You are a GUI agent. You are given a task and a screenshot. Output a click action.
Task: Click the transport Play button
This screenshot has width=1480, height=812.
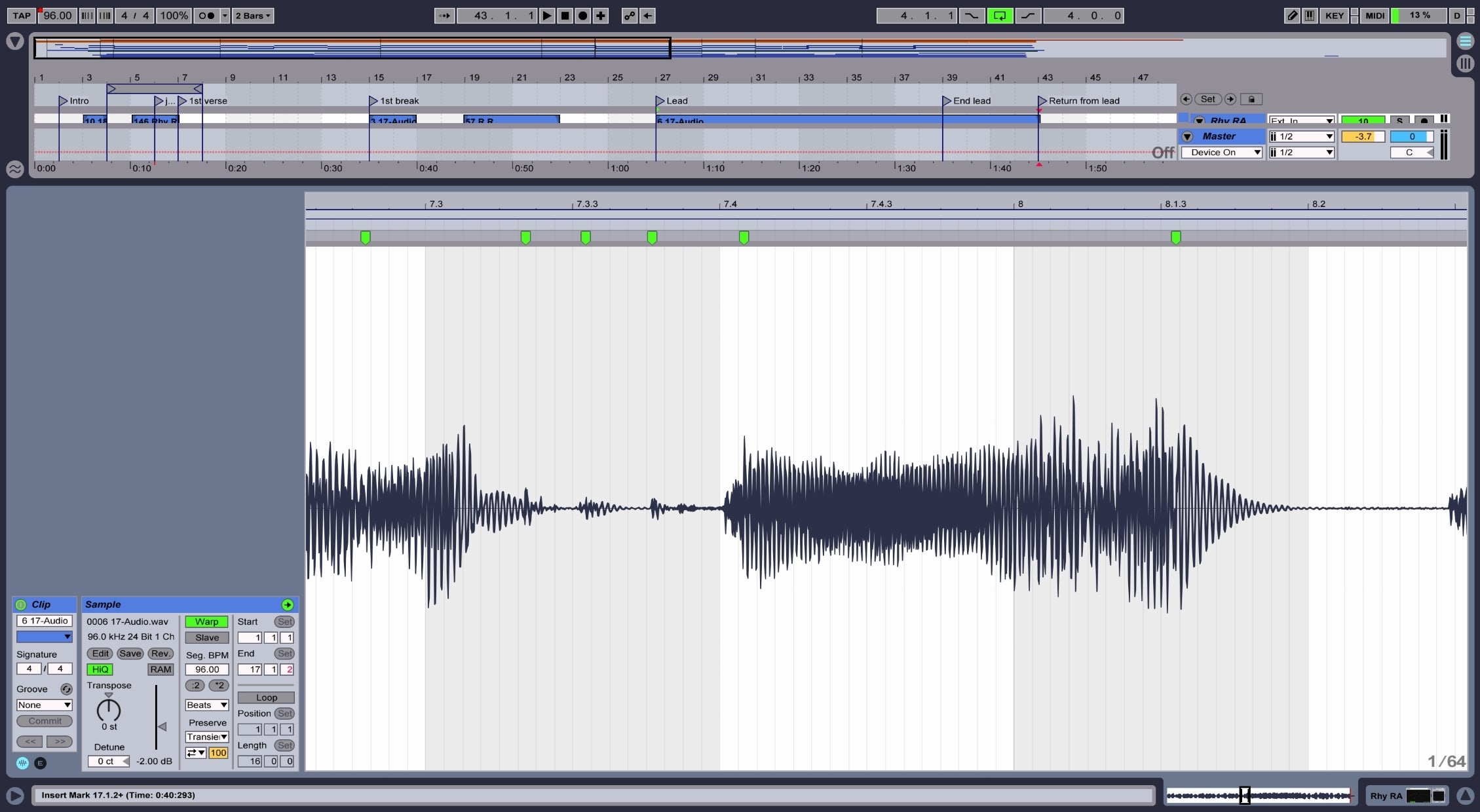[x=547, y=16]
